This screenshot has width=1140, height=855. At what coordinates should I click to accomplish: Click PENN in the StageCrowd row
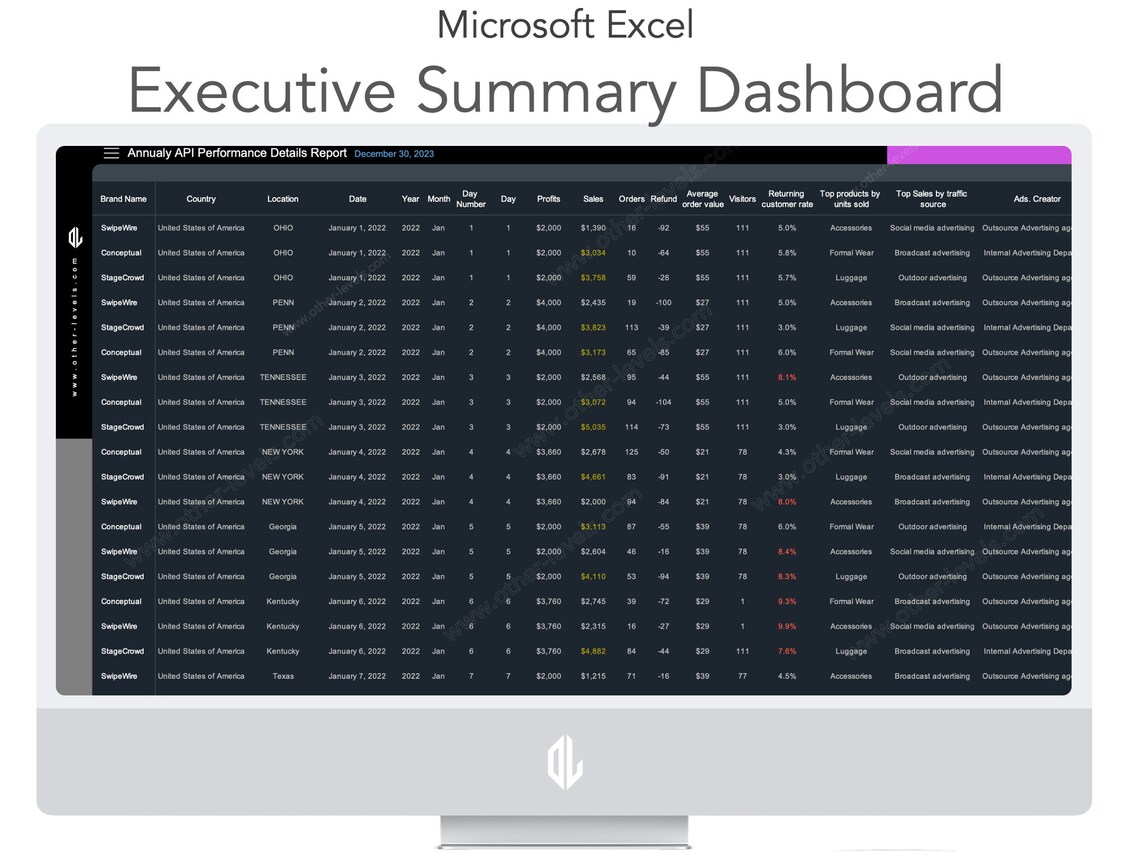[283, 328]
